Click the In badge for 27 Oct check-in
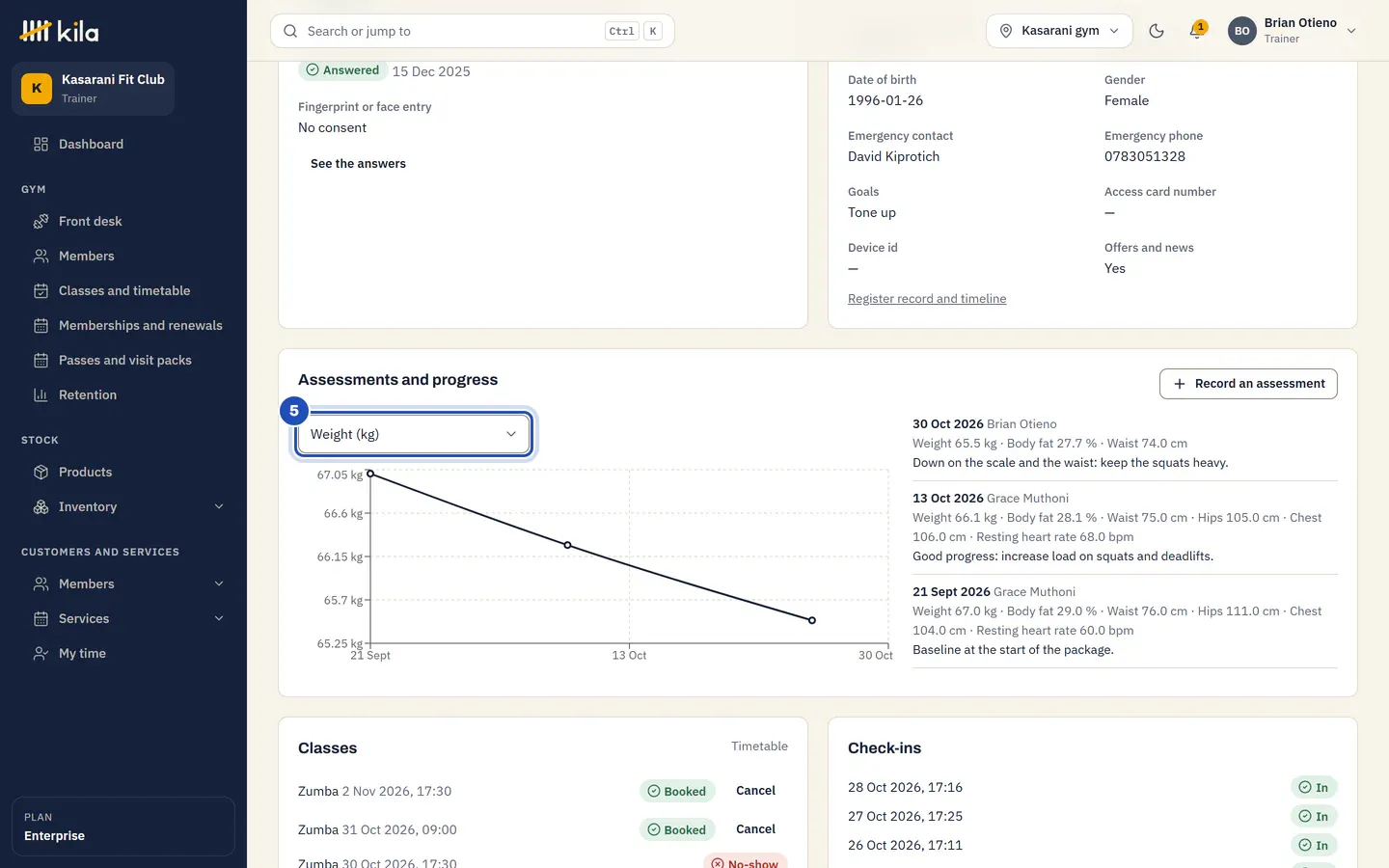The image size is (1389, 868). click(1314, 817)
